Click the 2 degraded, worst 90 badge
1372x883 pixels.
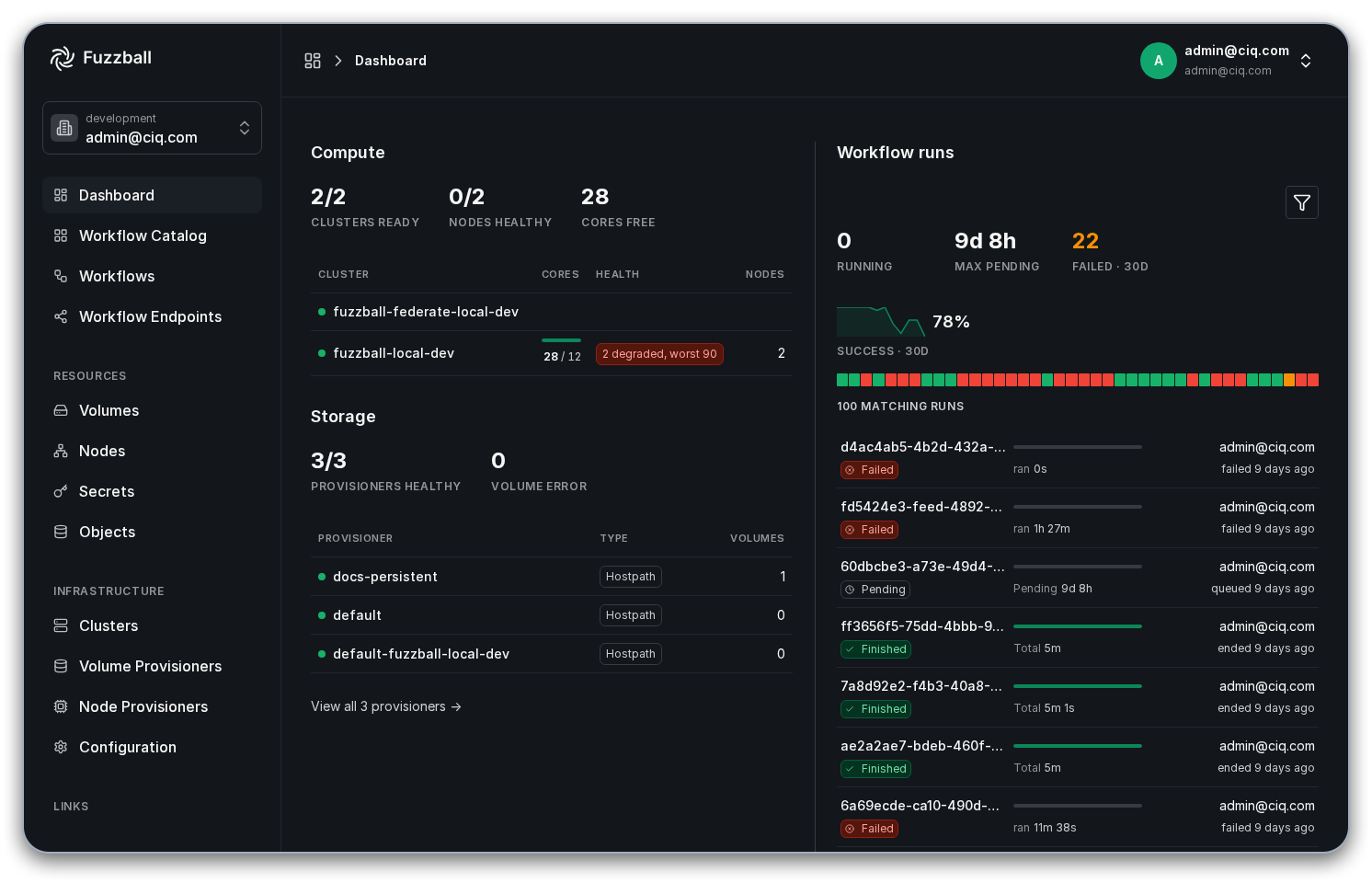(x=659, y=354)
